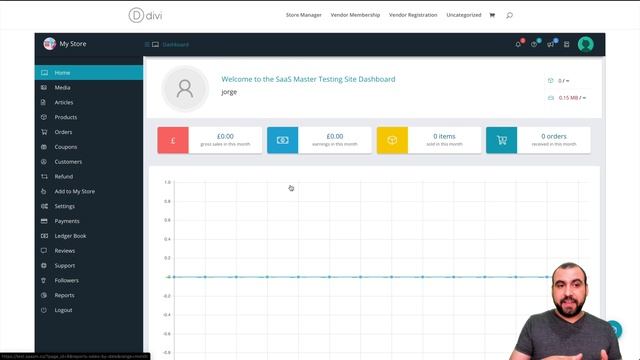Click the Refund arrows icon
The height and width of the screenshot is (360, 640).
click(44, 176)
